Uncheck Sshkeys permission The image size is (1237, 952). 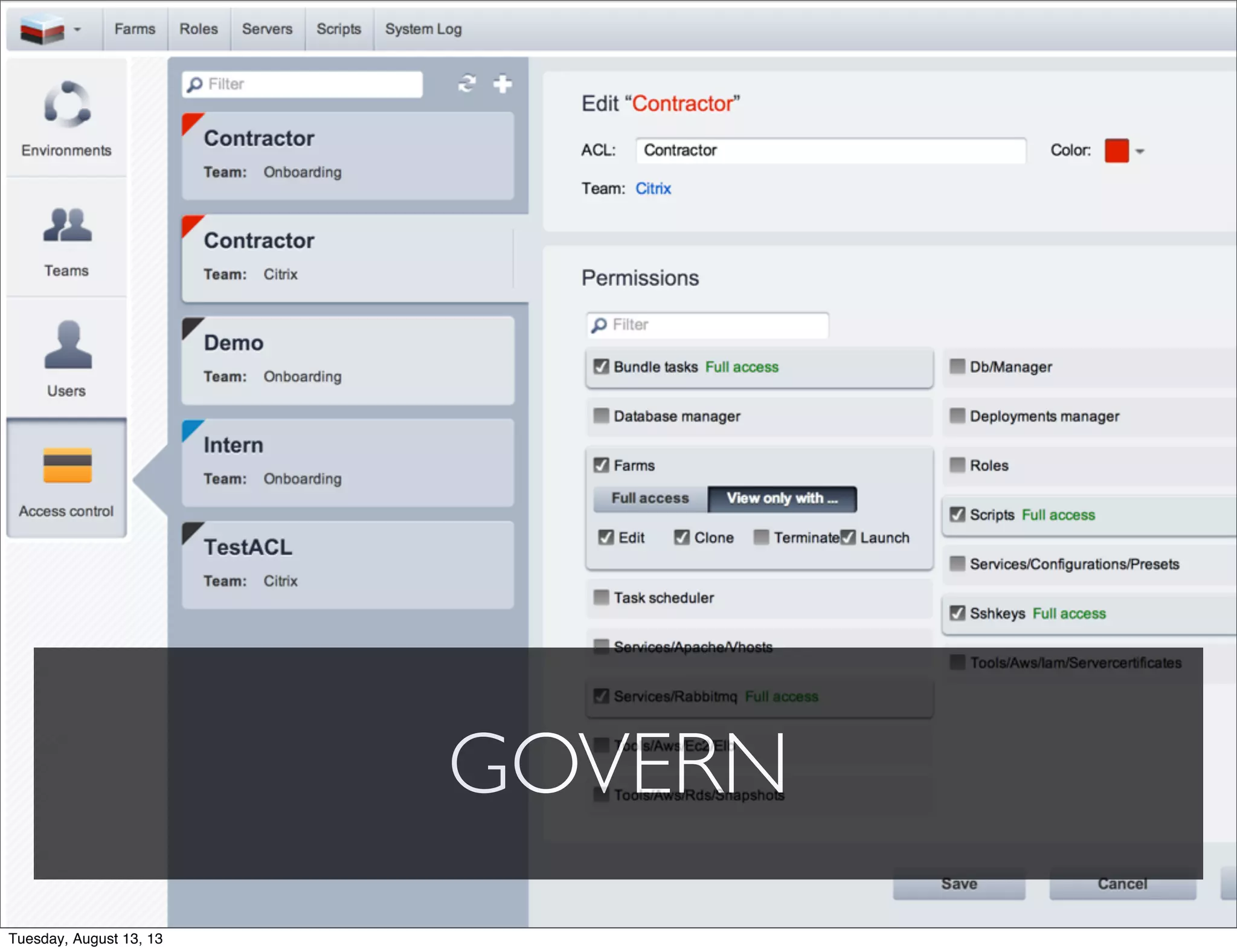click(957, 613)
